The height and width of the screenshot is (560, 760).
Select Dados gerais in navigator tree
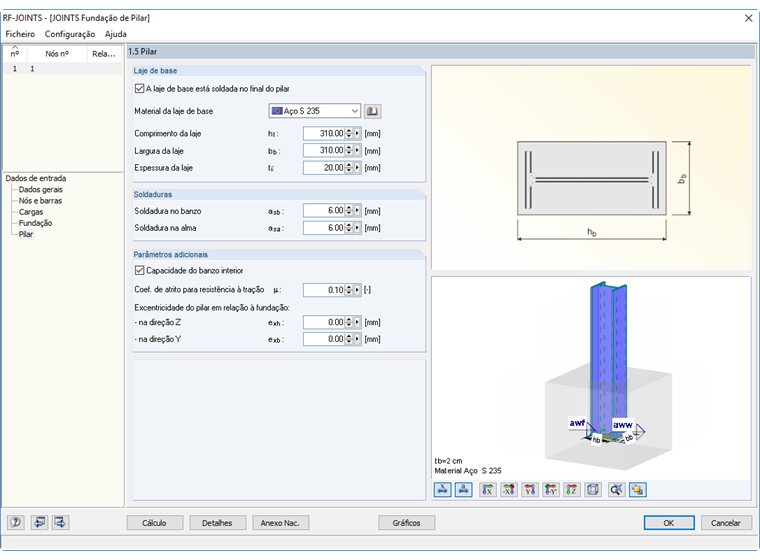tap(41, 190)
